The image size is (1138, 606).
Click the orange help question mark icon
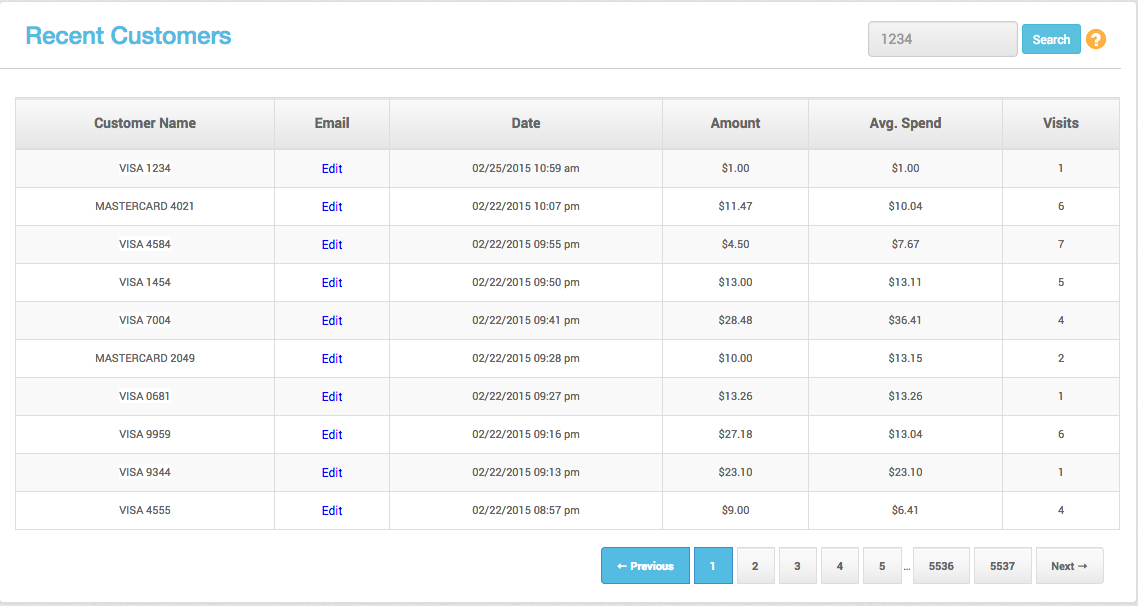pyautogui.click(x=1096, y=39)
